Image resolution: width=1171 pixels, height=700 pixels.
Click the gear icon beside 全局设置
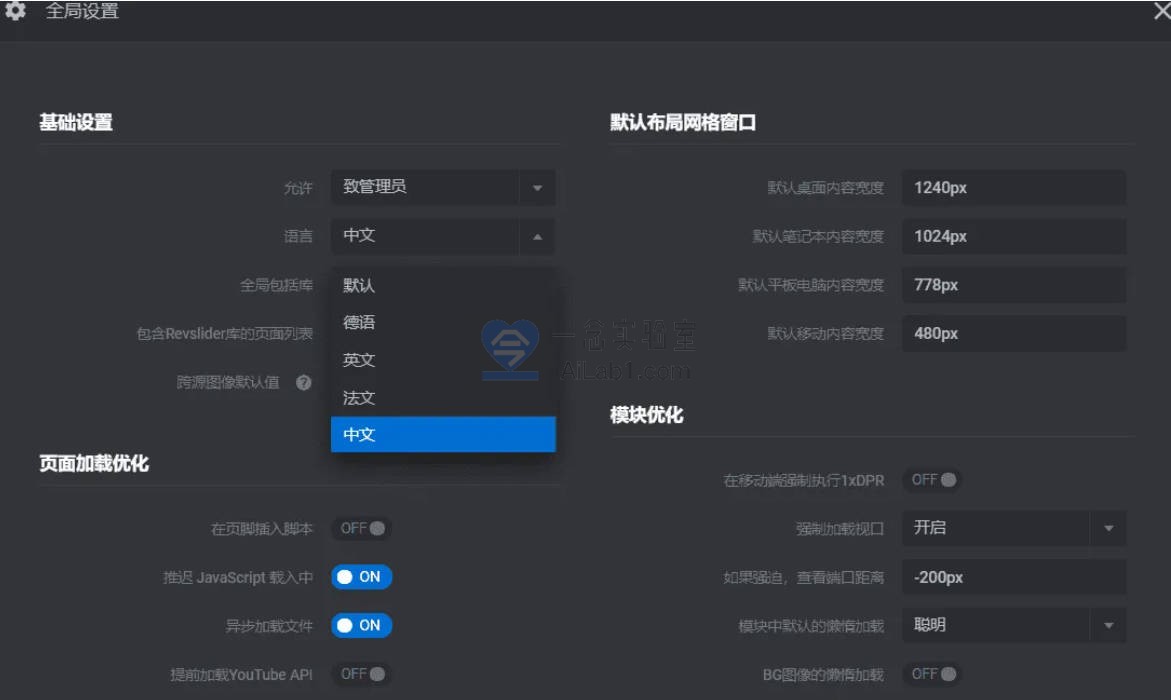pyautogui.click(x=15, y=10)
